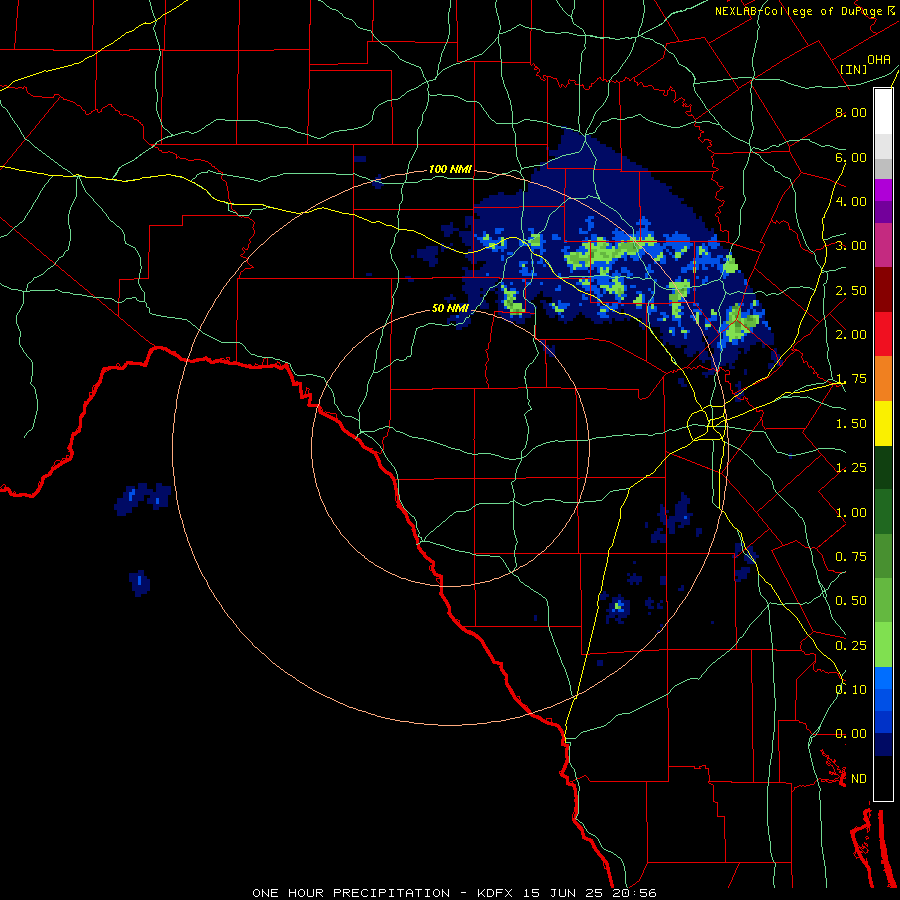Click the 0.50 legend value

(851, 601)
